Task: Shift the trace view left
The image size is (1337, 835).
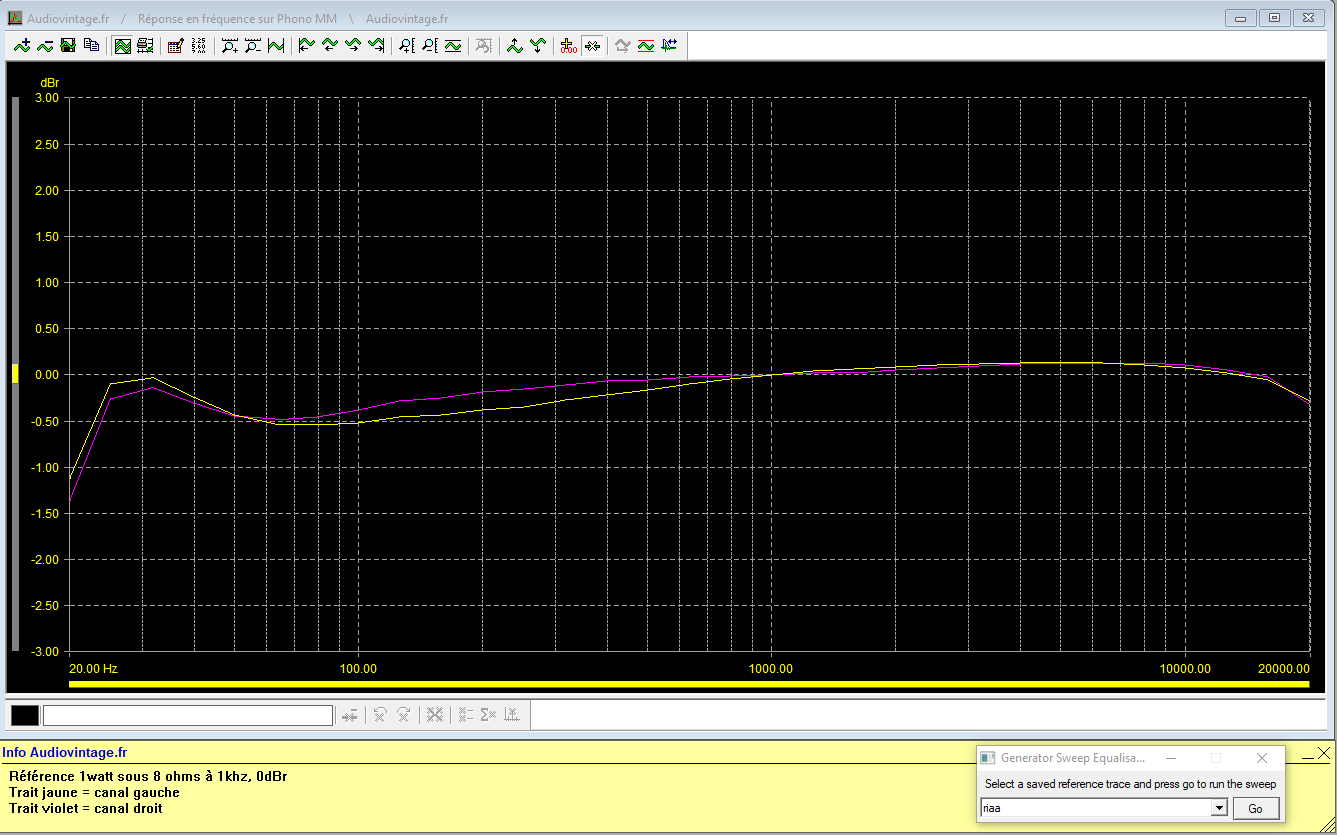Action: (329, 45)
